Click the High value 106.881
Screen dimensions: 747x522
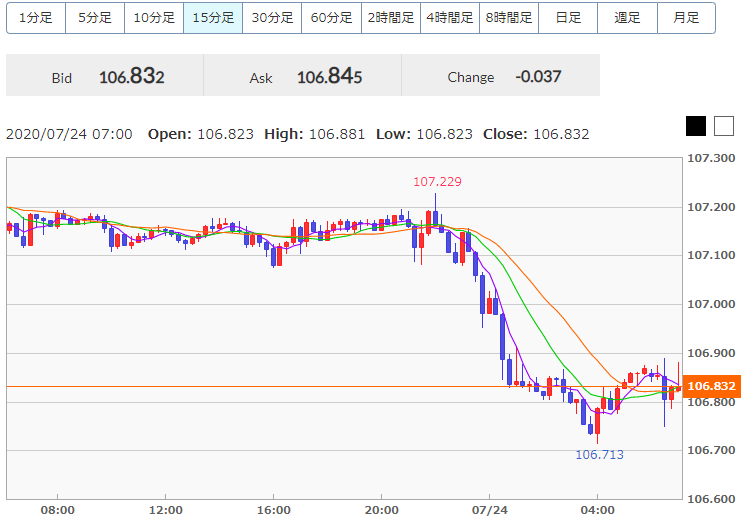point(337,134)
